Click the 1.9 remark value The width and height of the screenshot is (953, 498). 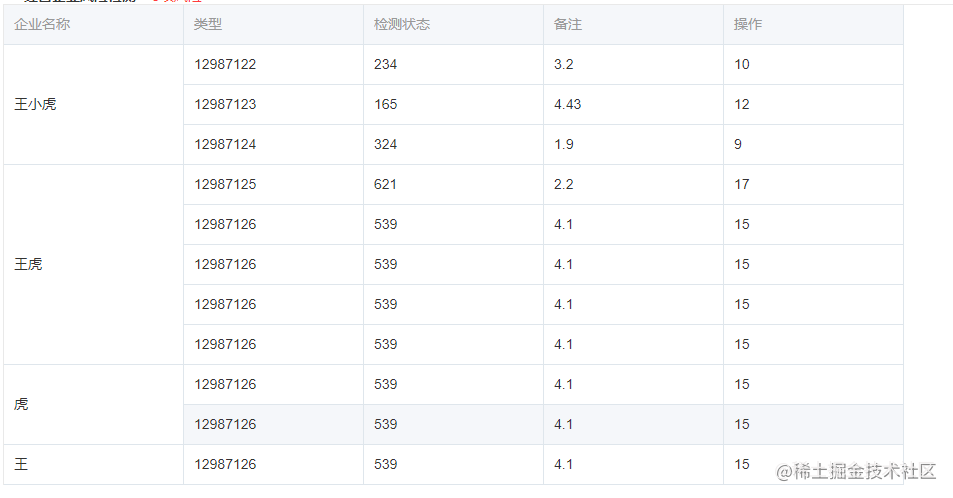pyautogui.click(x=563, y=144)
